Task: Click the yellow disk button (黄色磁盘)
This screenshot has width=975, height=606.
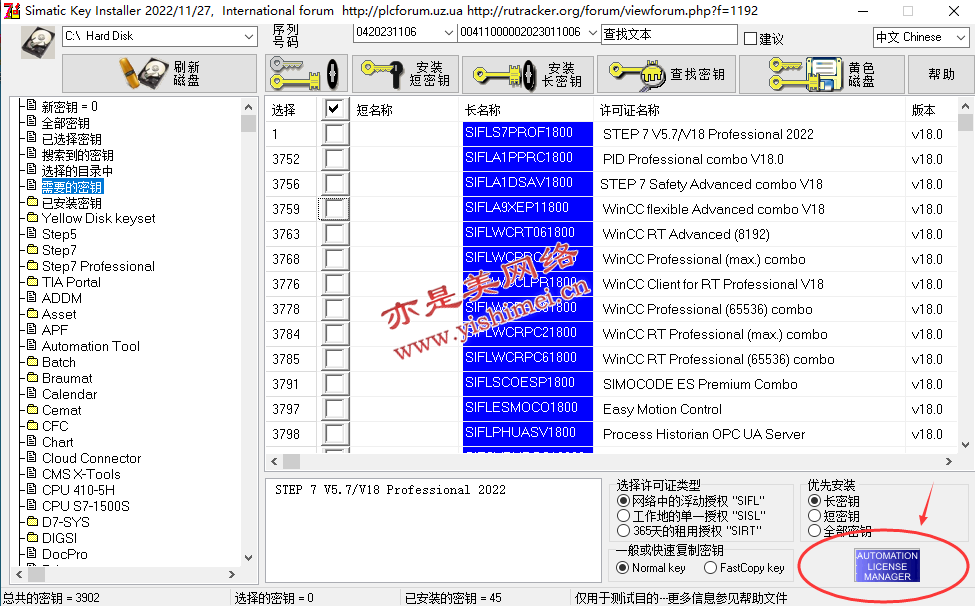Action: coord(821,73)
